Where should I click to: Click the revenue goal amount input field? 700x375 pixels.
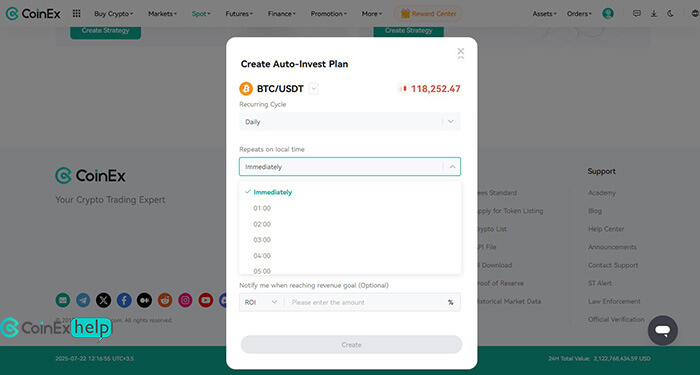point(366,302)
